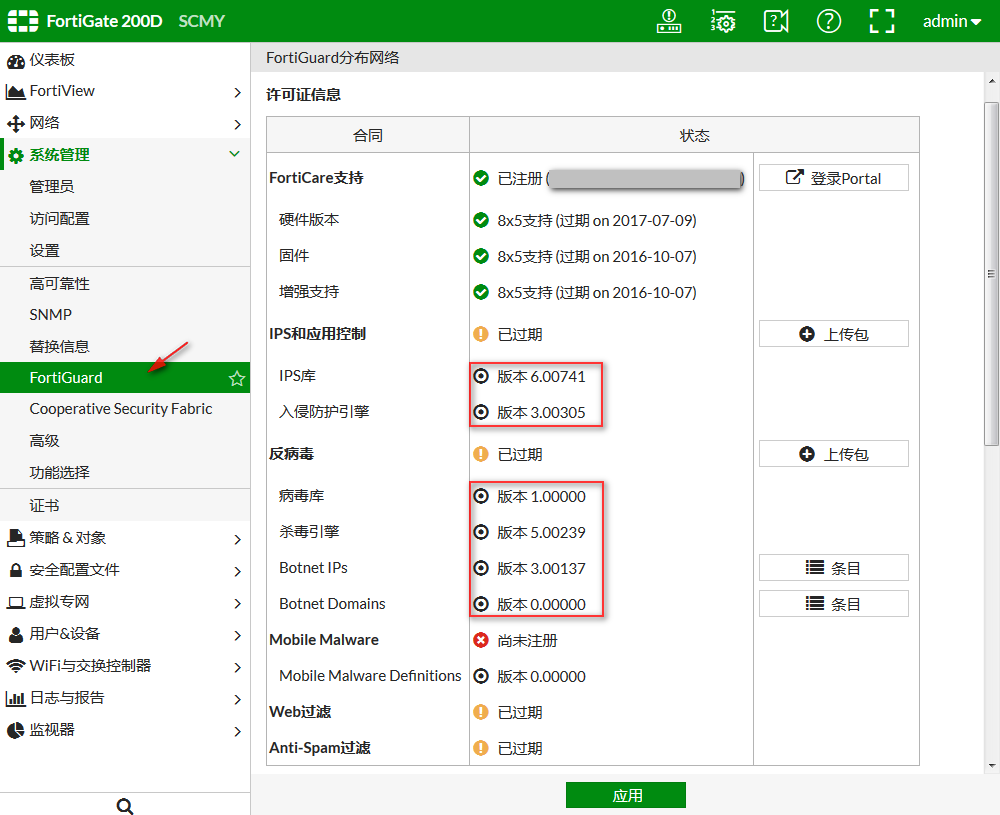
Task: Click the IPS库 version circle icon
Action: pyautogui.click(x=481, y=376)
